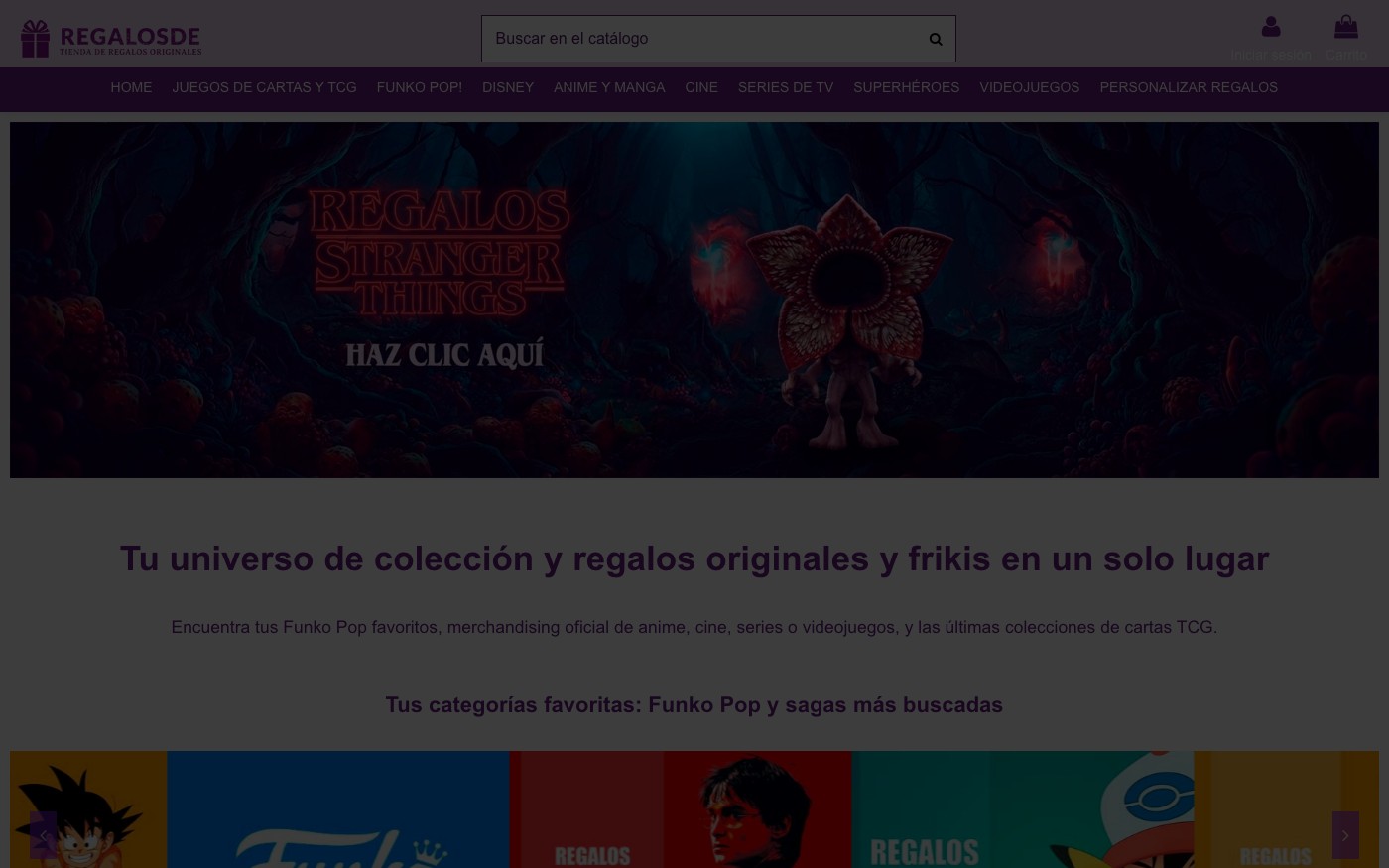The height and width of the screenshot is (868, 1389).
Task: Click the Stranger Things gifts banner
Action: [x=694, y=300]
